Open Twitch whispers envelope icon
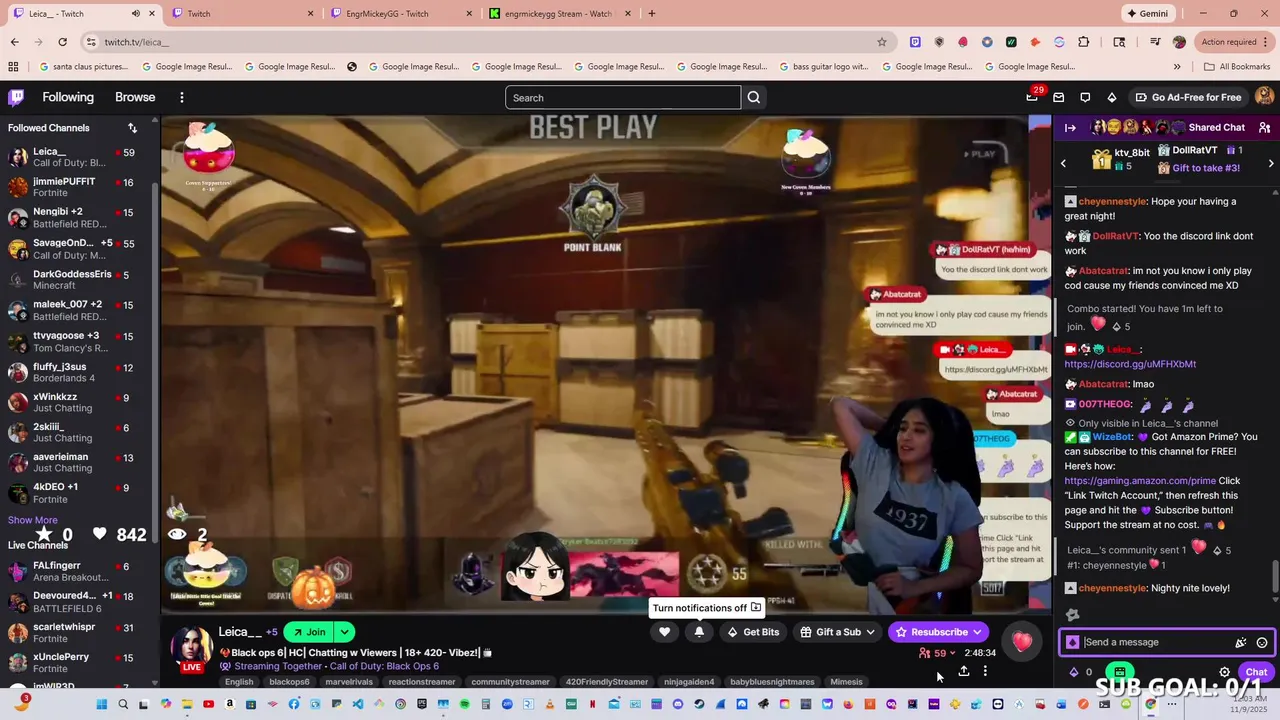1280x720 pixels. coord(1058,97)
